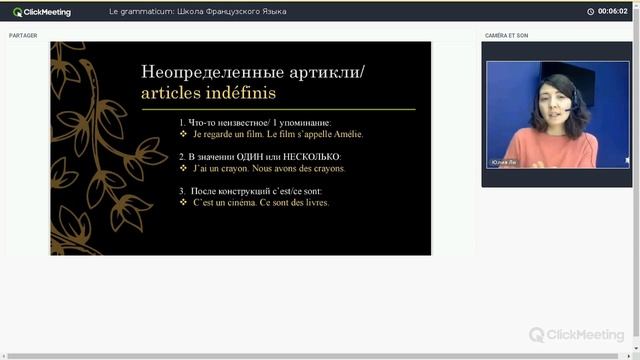Click the scroll-left arrow of the horizontal scrollbar
The image size is (640, 360).
click(3, 356)
